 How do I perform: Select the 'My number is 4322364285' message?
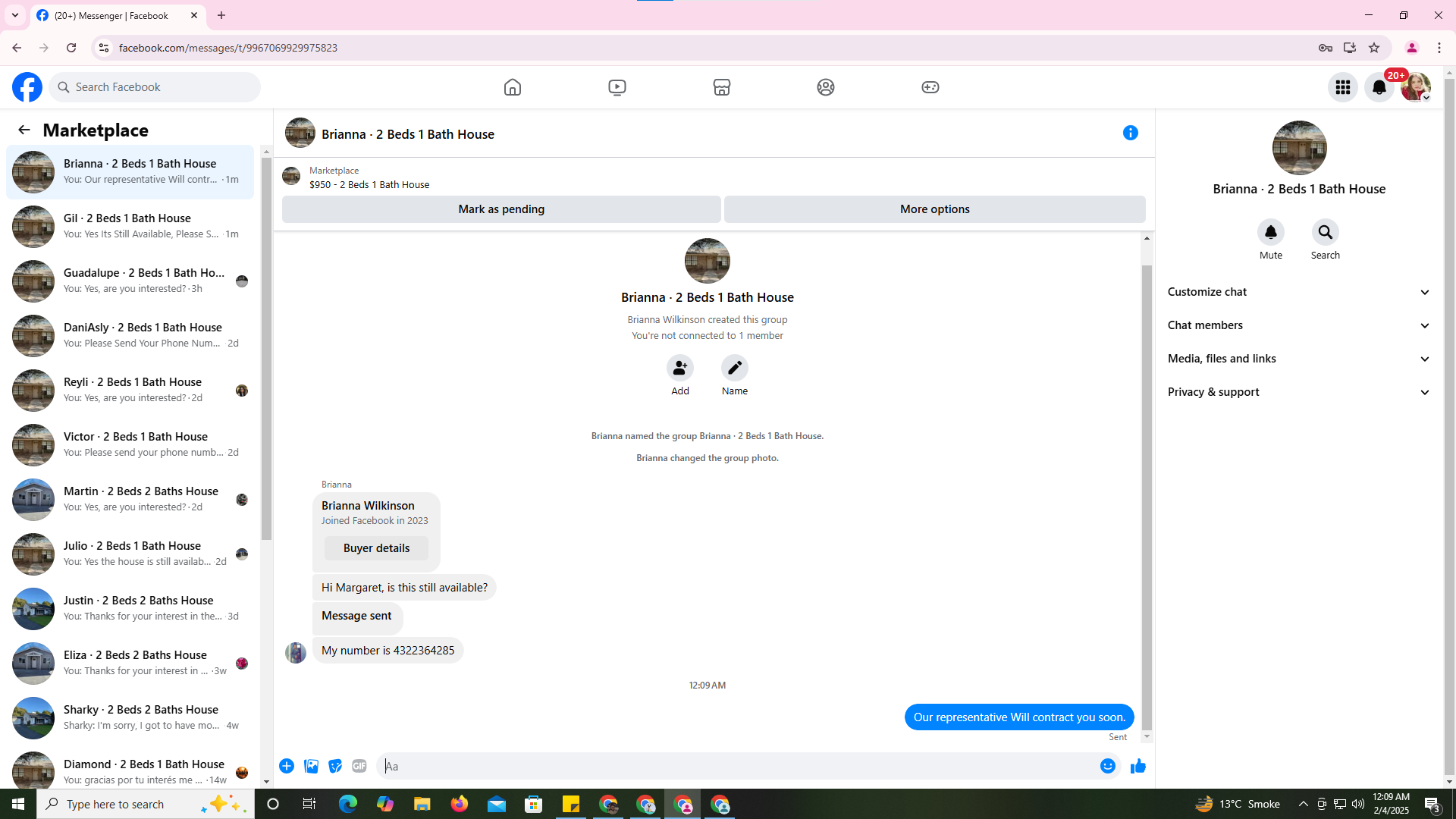[388, 651]
